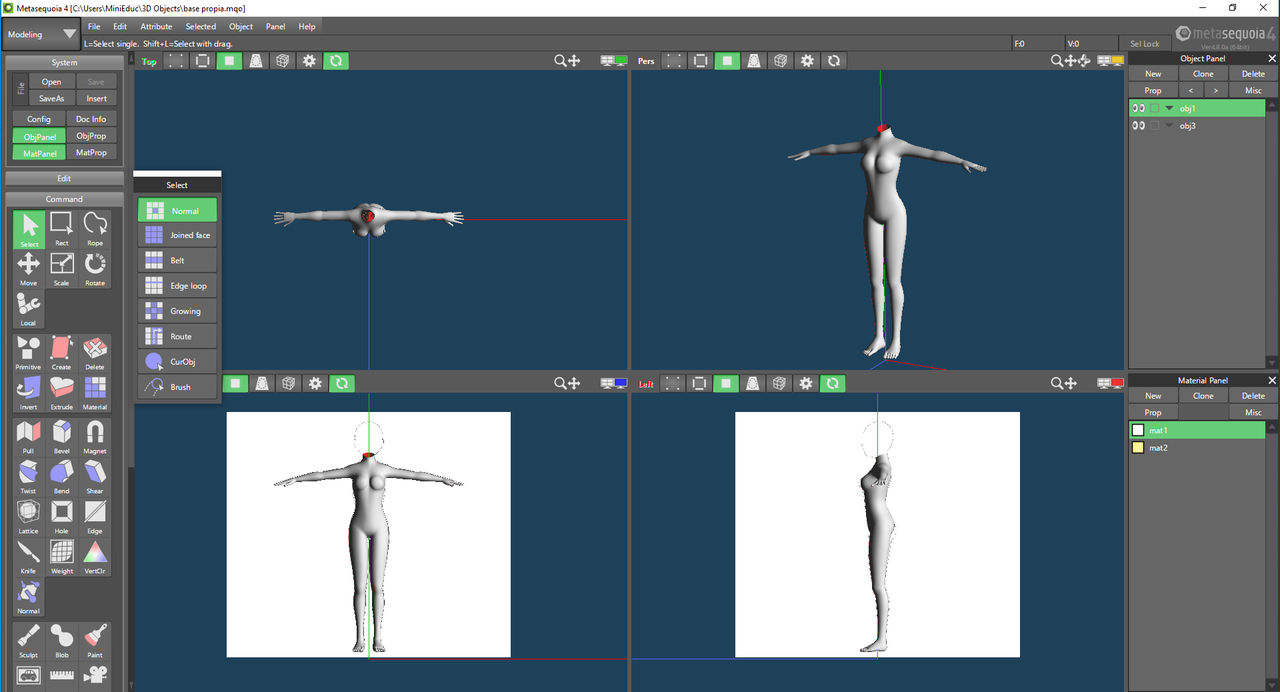The width and height of the screenshot is (1280, 692).
Task: Pick the Rotate tool
Action: (x=95, y=269)
